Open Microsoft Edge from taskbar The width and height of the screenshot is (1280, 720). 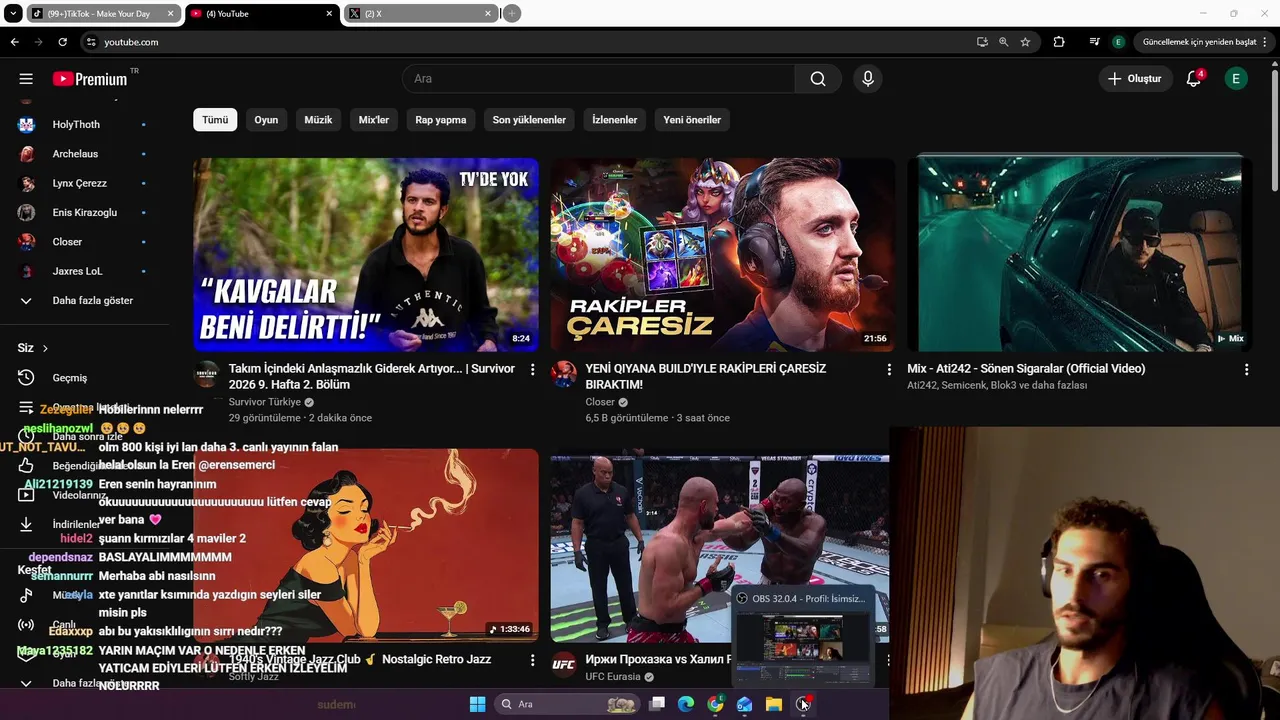(686, 704)
